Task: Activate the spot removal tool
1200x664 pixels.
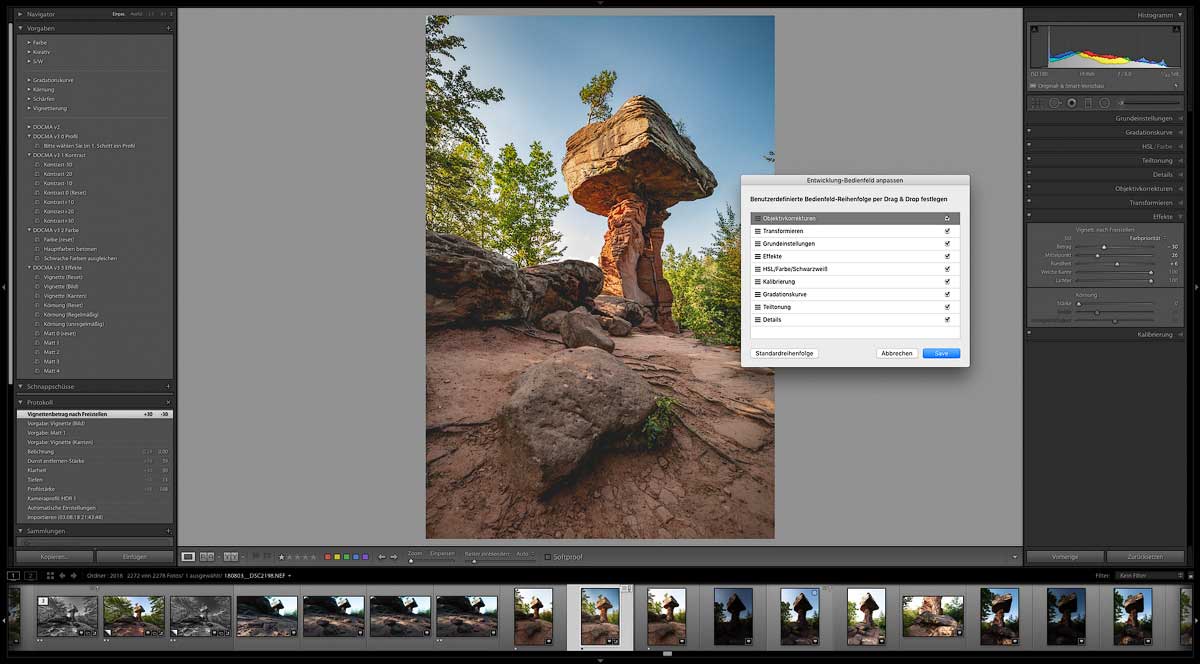Action: point(1054,103)
